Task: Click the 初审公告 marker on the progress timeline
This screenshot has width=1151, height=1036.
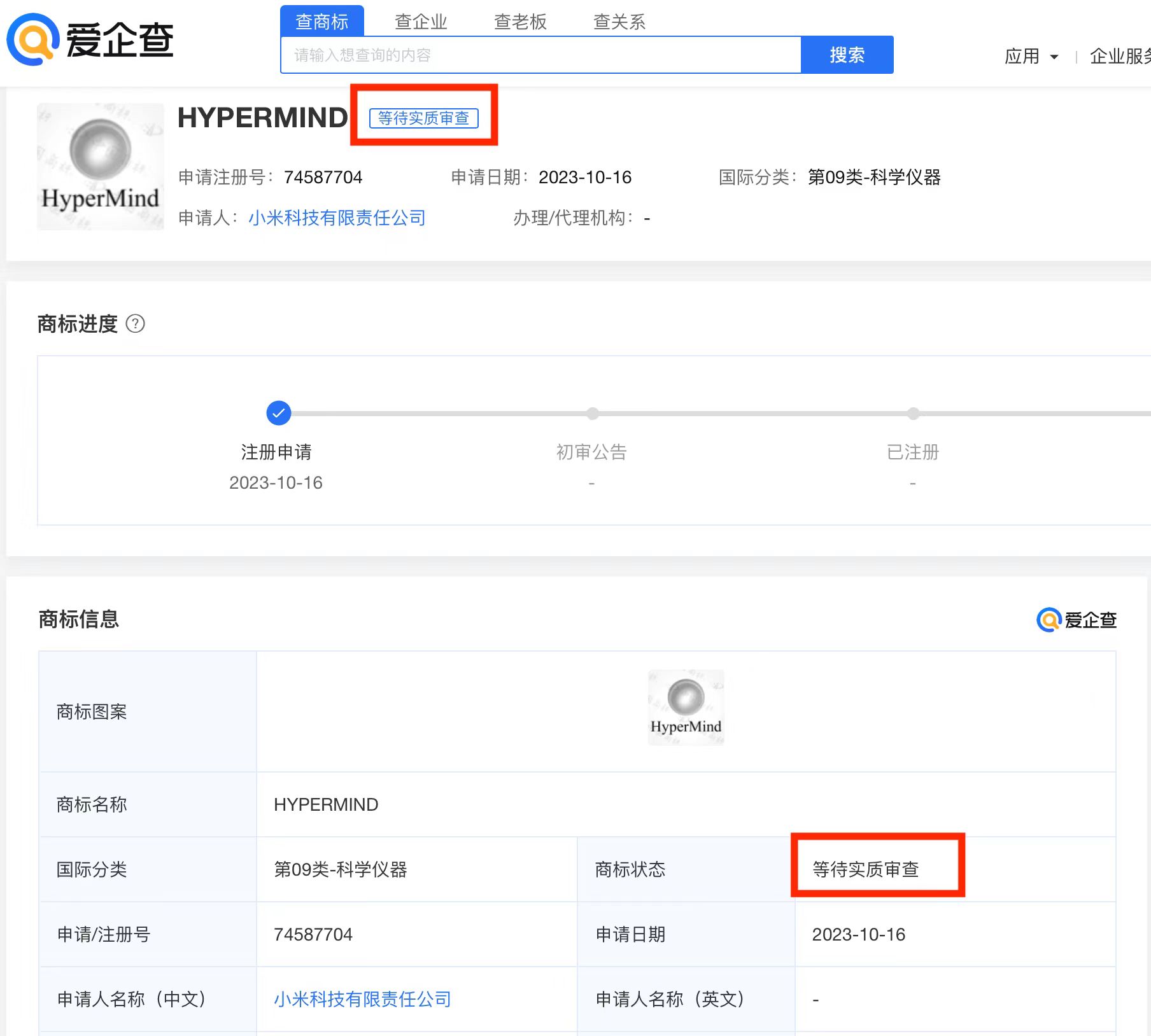Action: (591, 413)
